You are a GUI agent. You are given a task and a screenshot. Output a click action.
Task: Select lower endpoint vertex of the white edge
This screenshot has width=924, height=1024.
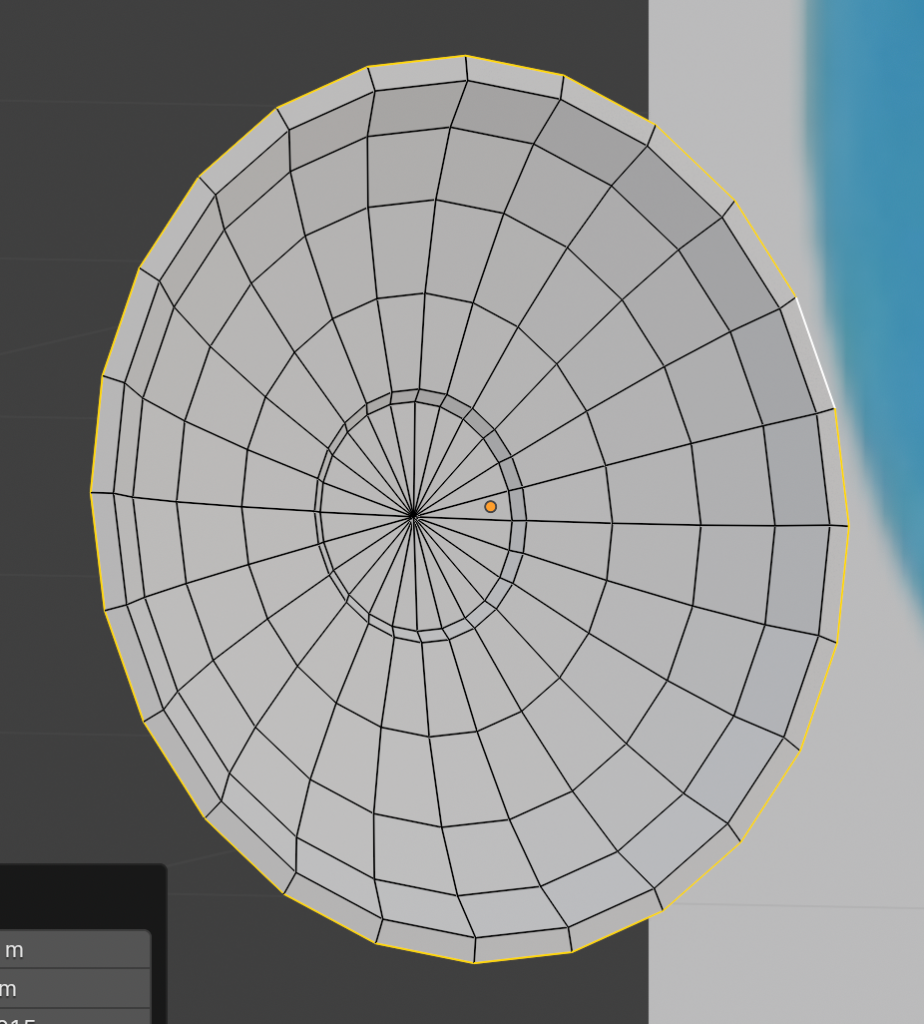point(834,409)
